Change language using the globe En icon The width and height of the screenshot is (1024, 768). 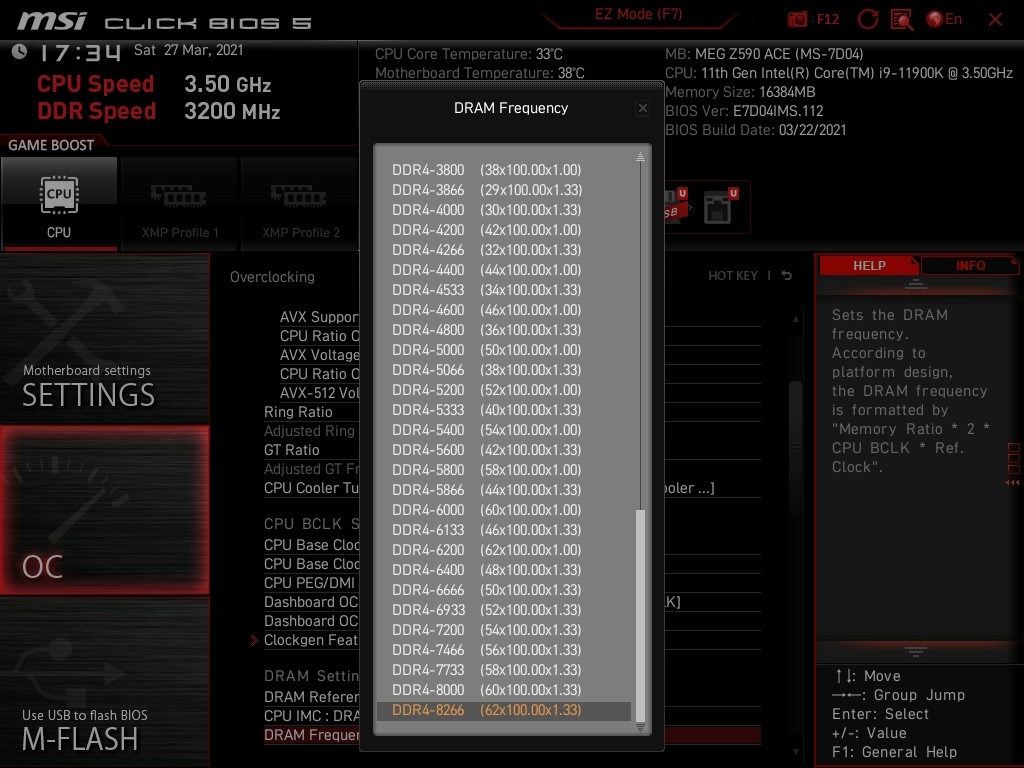(944, 19)
